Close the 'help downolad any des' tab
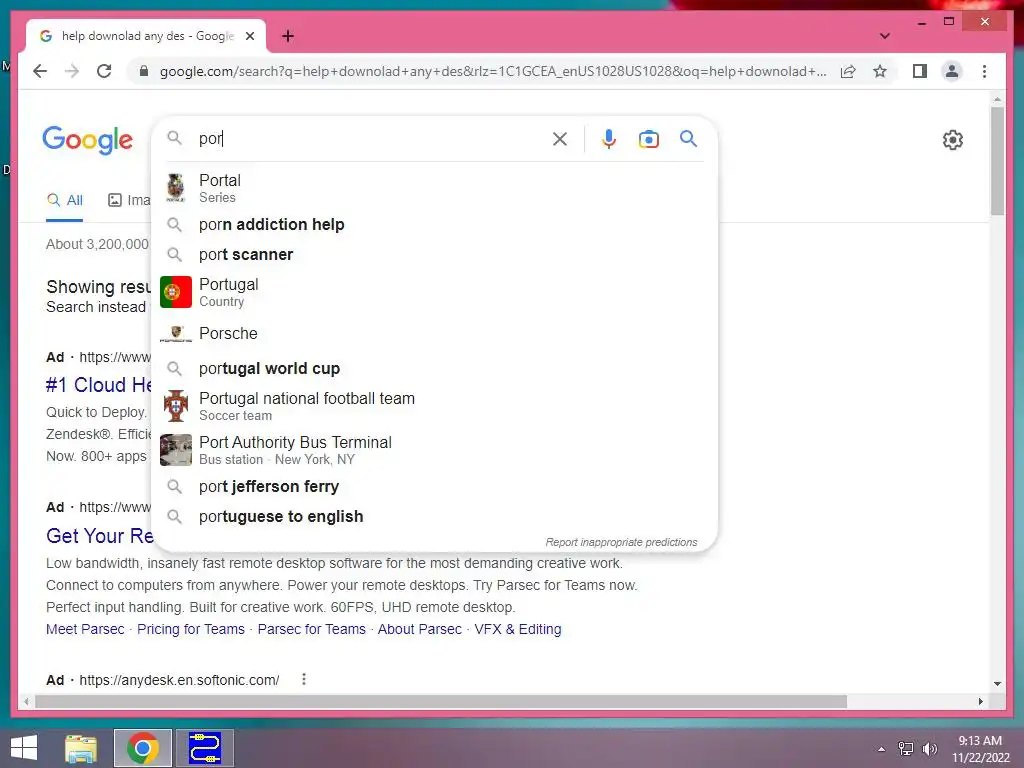The height and width of the screenshot is (768, 1024). 250,36
